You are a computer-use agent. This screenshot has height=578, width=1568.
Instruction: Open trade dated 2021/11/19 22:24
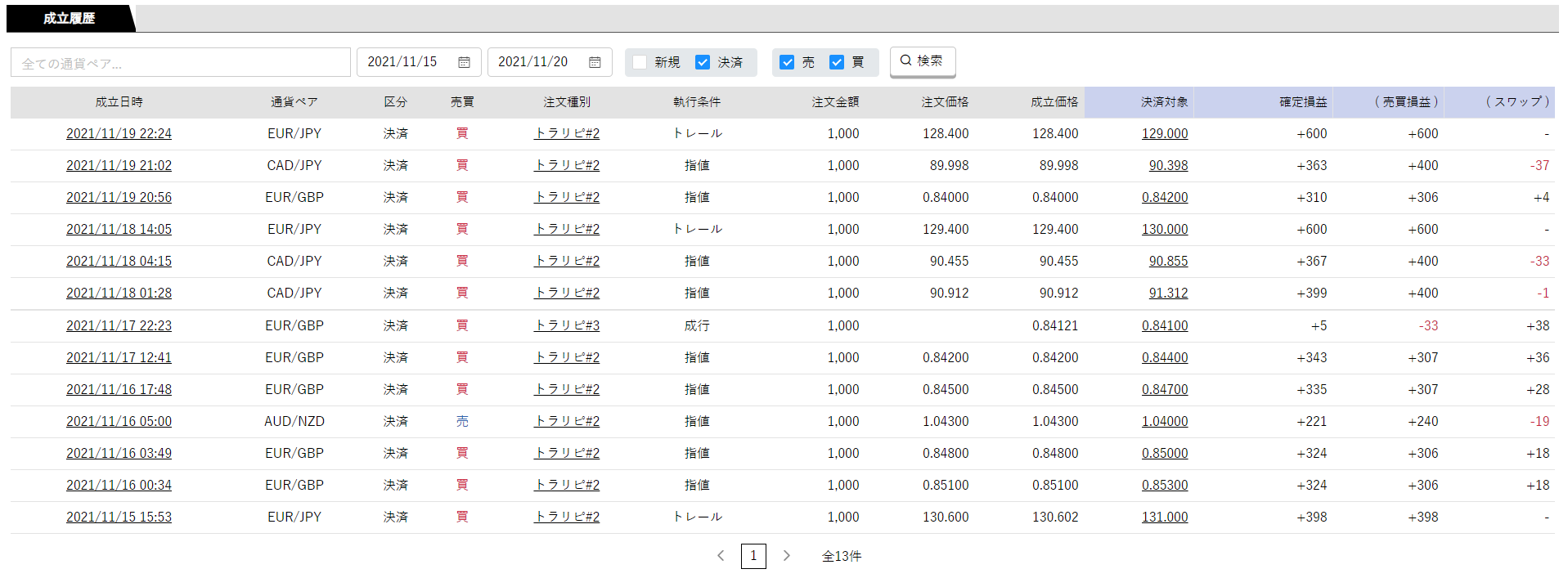(x=119, y=133)
